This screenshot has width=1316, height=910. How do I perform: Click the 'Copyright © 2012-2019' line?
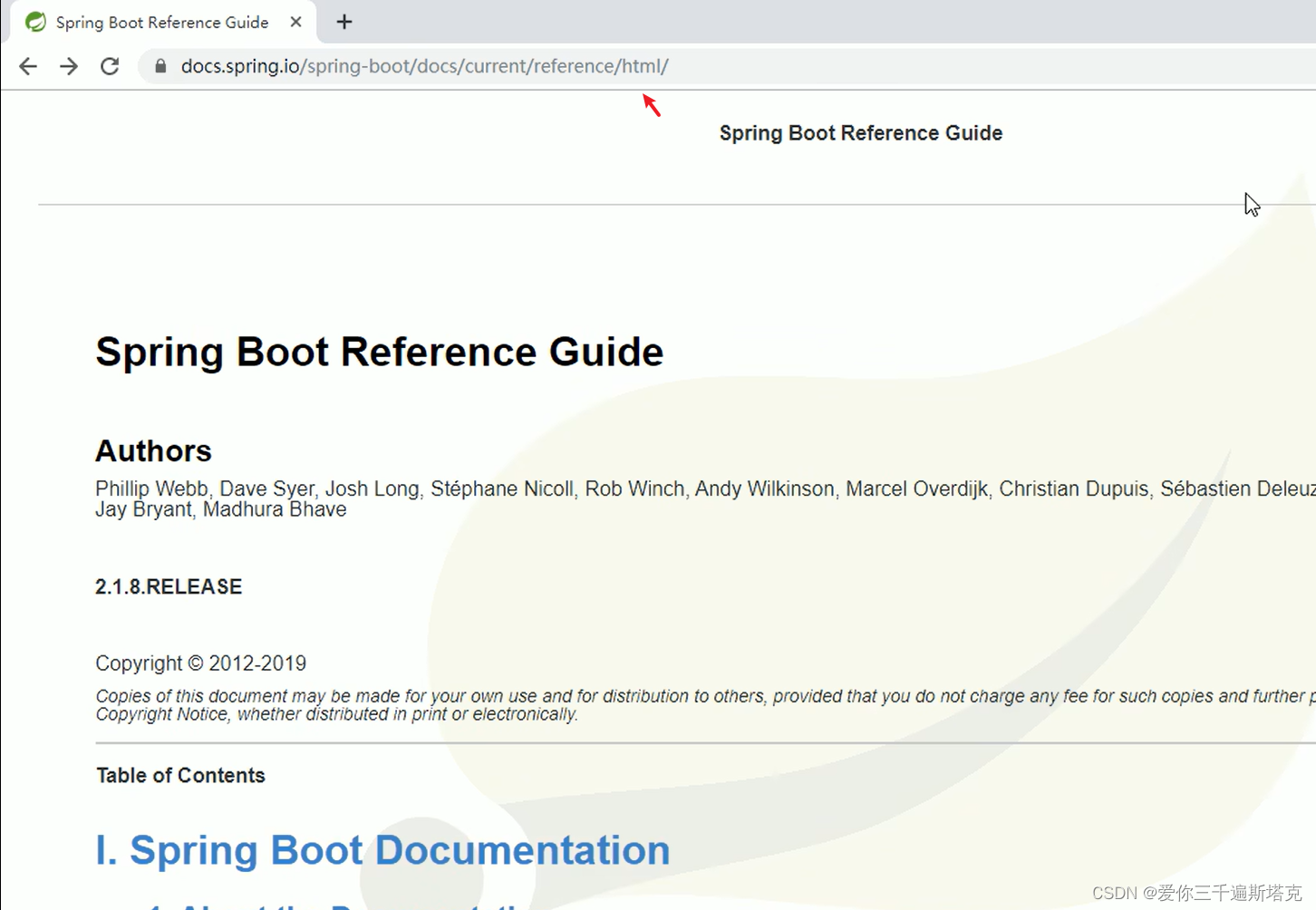pos(201,663)
